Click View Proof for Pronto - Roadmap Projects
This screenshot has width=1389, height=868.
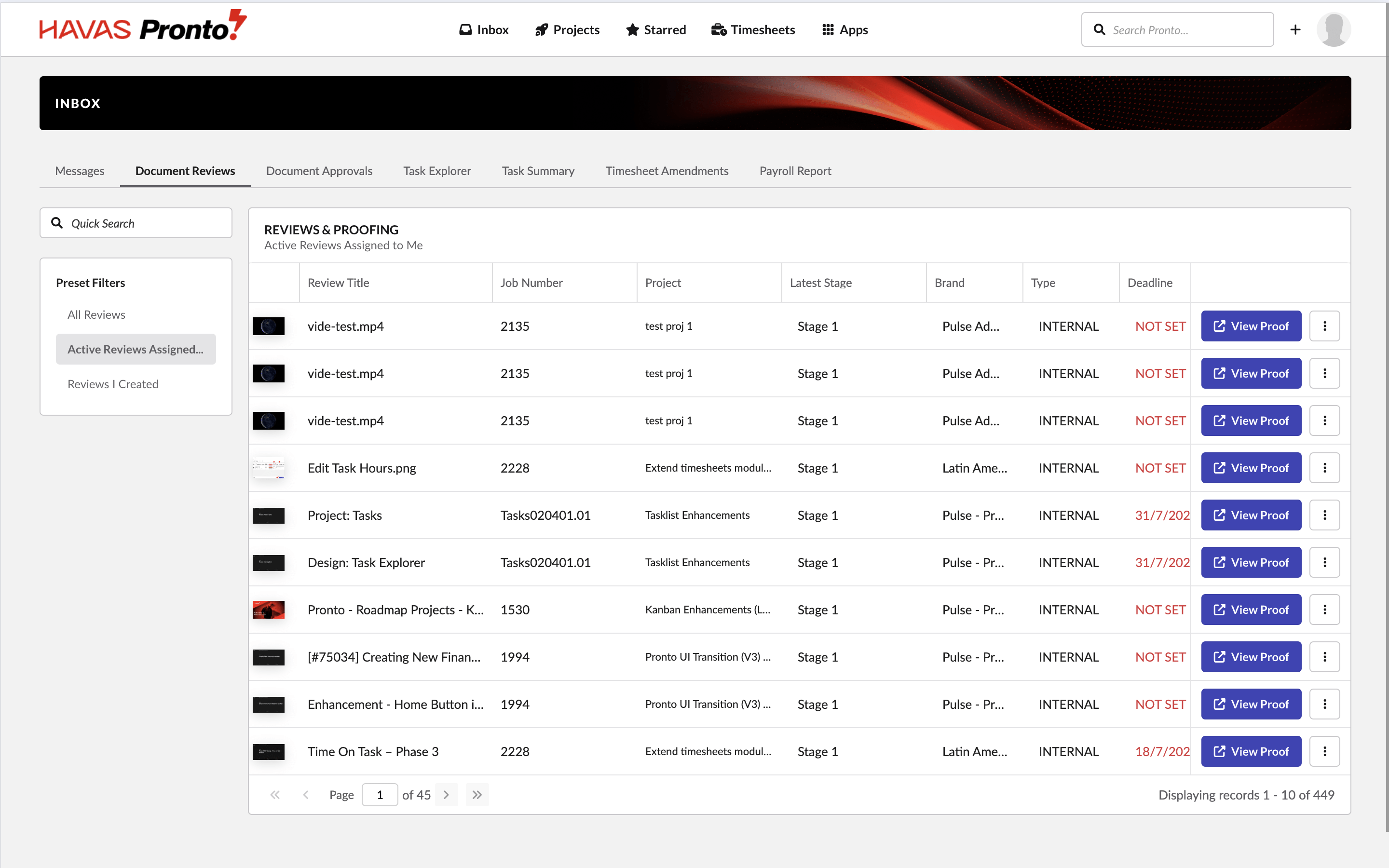pos(1251,610)
